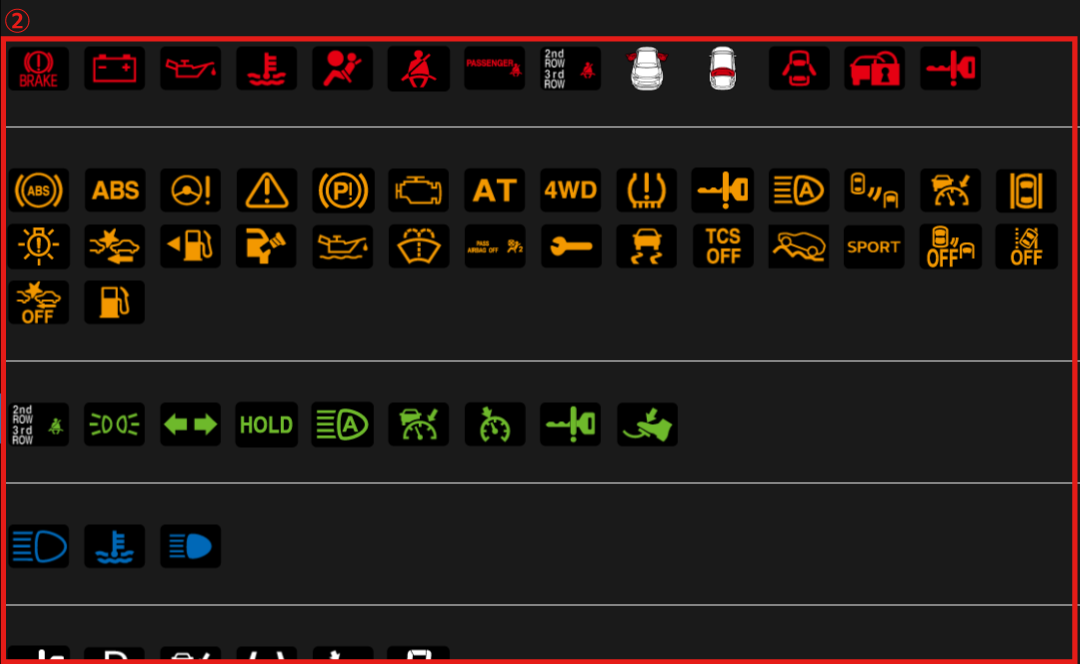Click the red engine oil pressure icon
The height and width of the screenshot is (664, 1080).
coord(191,68)
